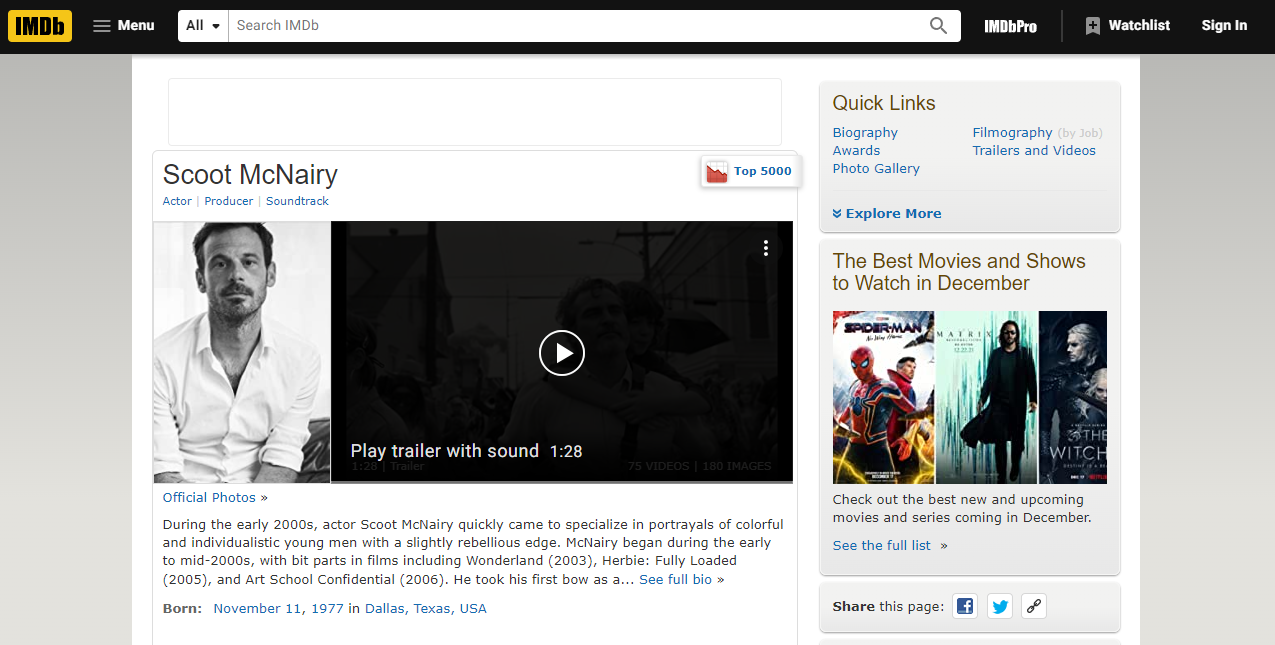1275x645 pixels.
Task: Click See the full list link
Action: click(882, 545)
